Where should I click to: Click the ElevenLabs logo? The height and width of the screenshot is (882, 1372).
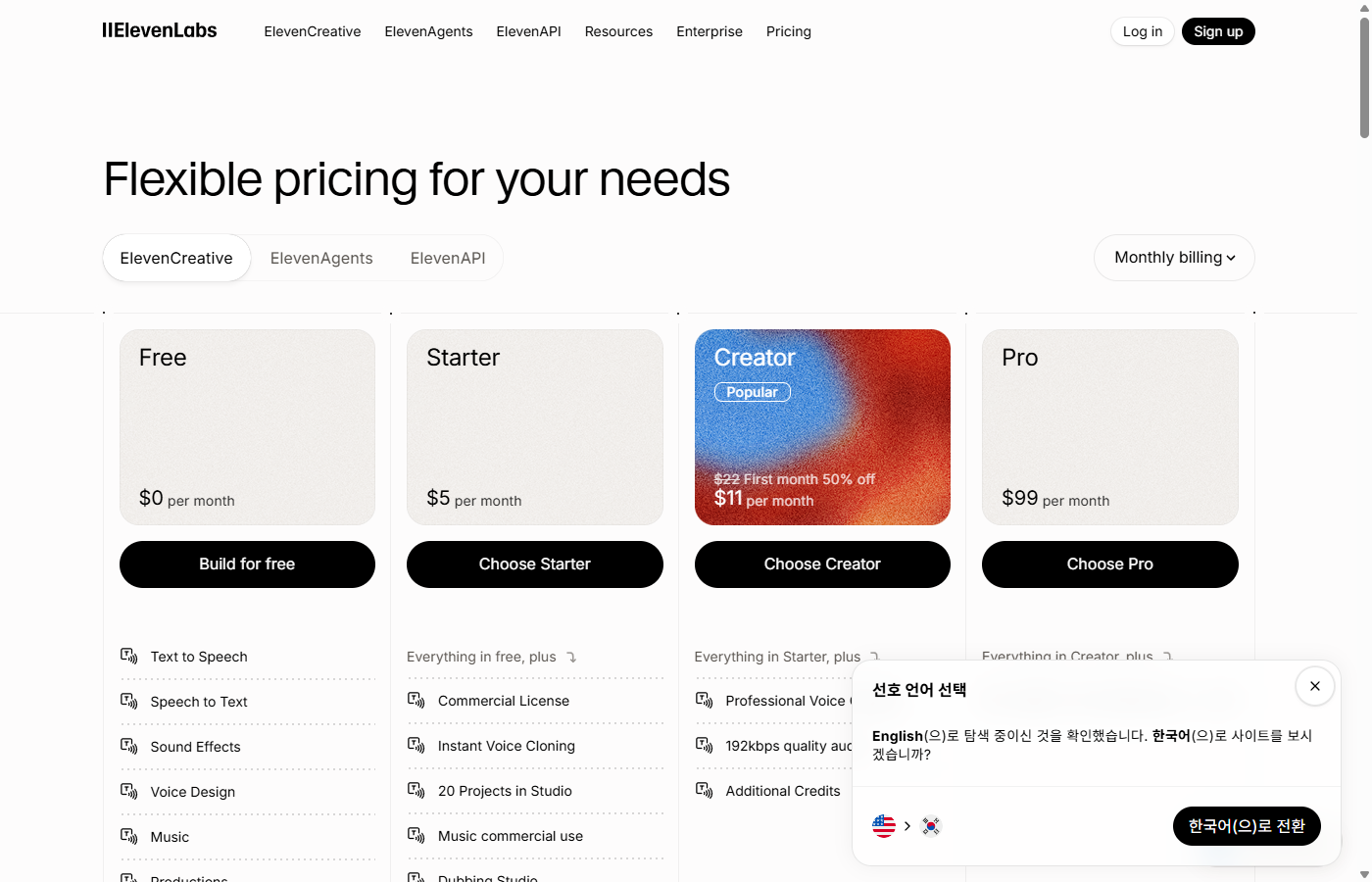click(x=160, y=30)
